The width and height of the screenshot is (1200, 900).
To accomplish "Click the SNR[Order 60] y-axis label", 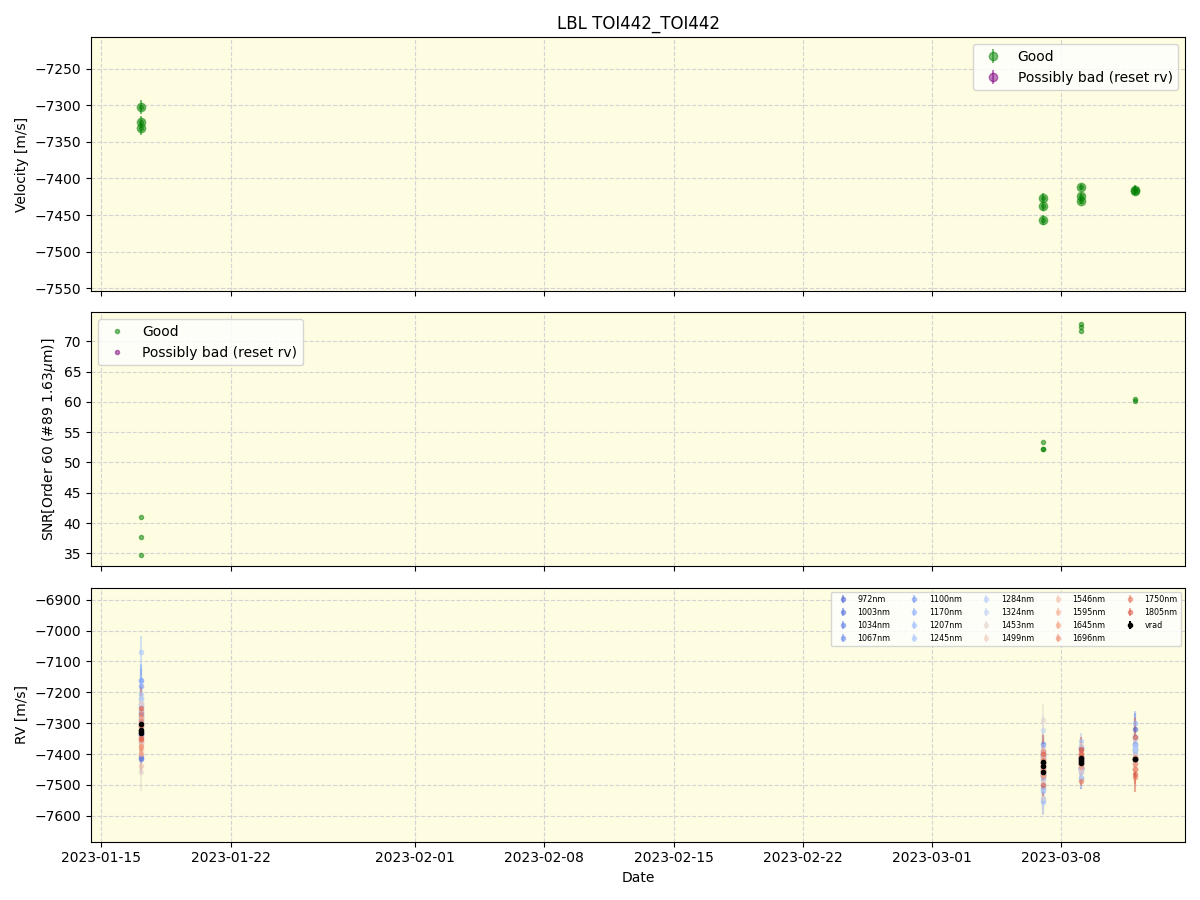I will (x=48, y=439).
